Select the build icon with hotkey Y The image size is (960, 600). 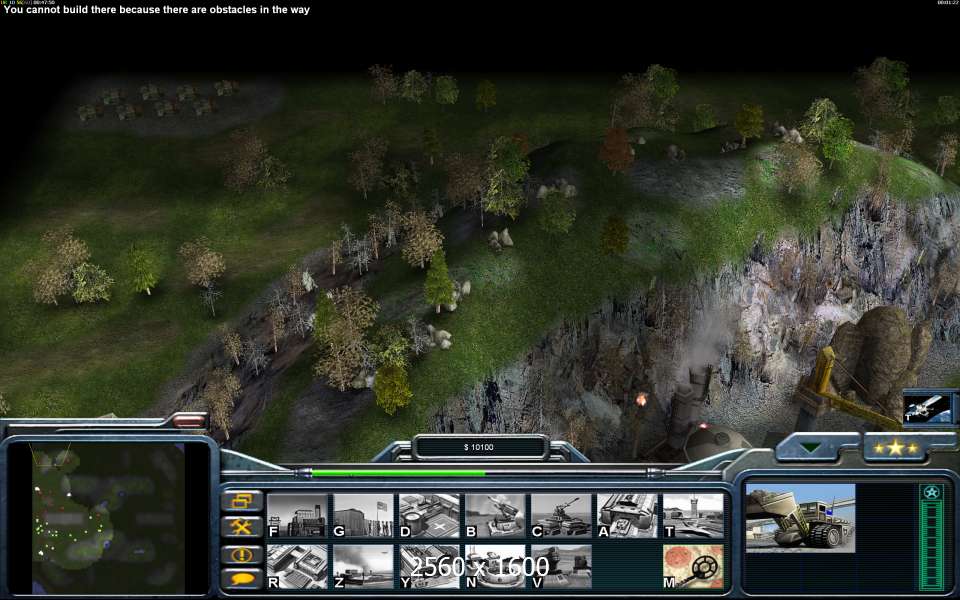[x=429, y=567]
